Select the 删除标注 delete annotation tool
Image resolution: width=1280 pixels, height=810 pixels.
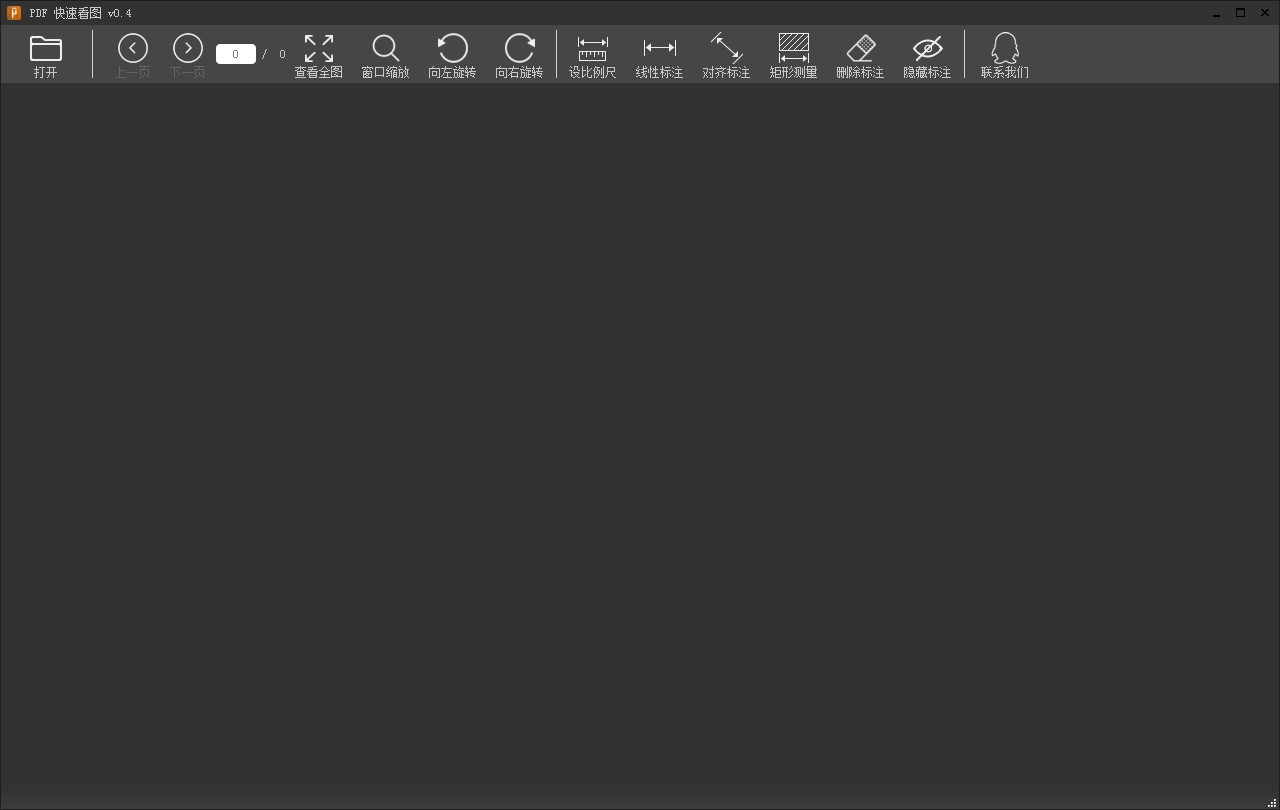pos(860,54)
